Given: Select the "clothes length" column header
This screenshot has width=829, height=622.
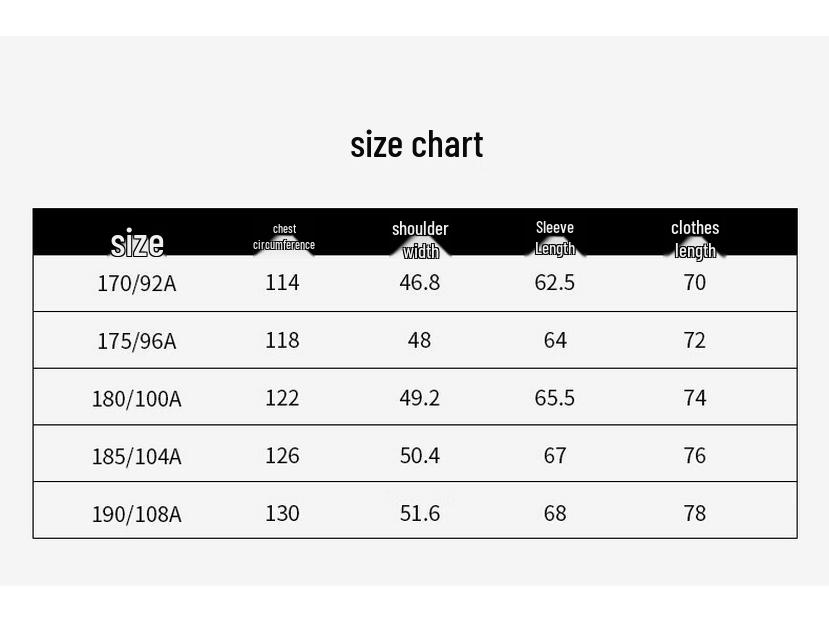Looking at the screenshot, I should point(695,238).
